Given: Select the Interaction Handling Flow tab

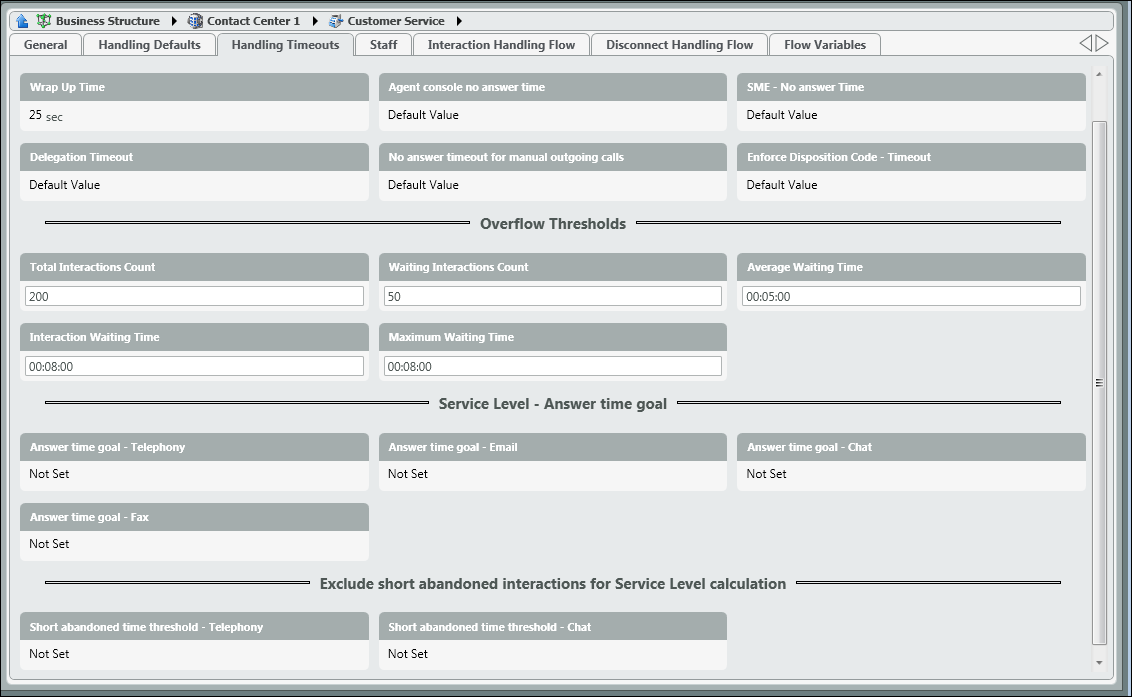Looking at the screenshot, I should tap(501, 45).
